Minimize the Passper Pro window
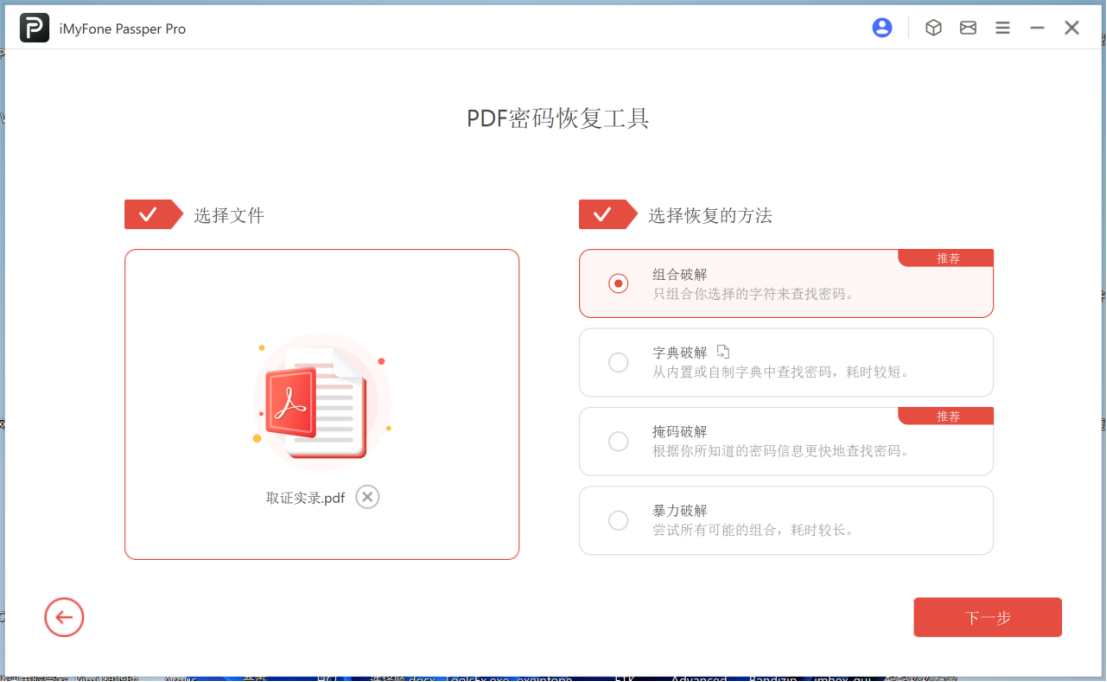Viewport: 1107px width, 682px height. (x=1037, y=28)
